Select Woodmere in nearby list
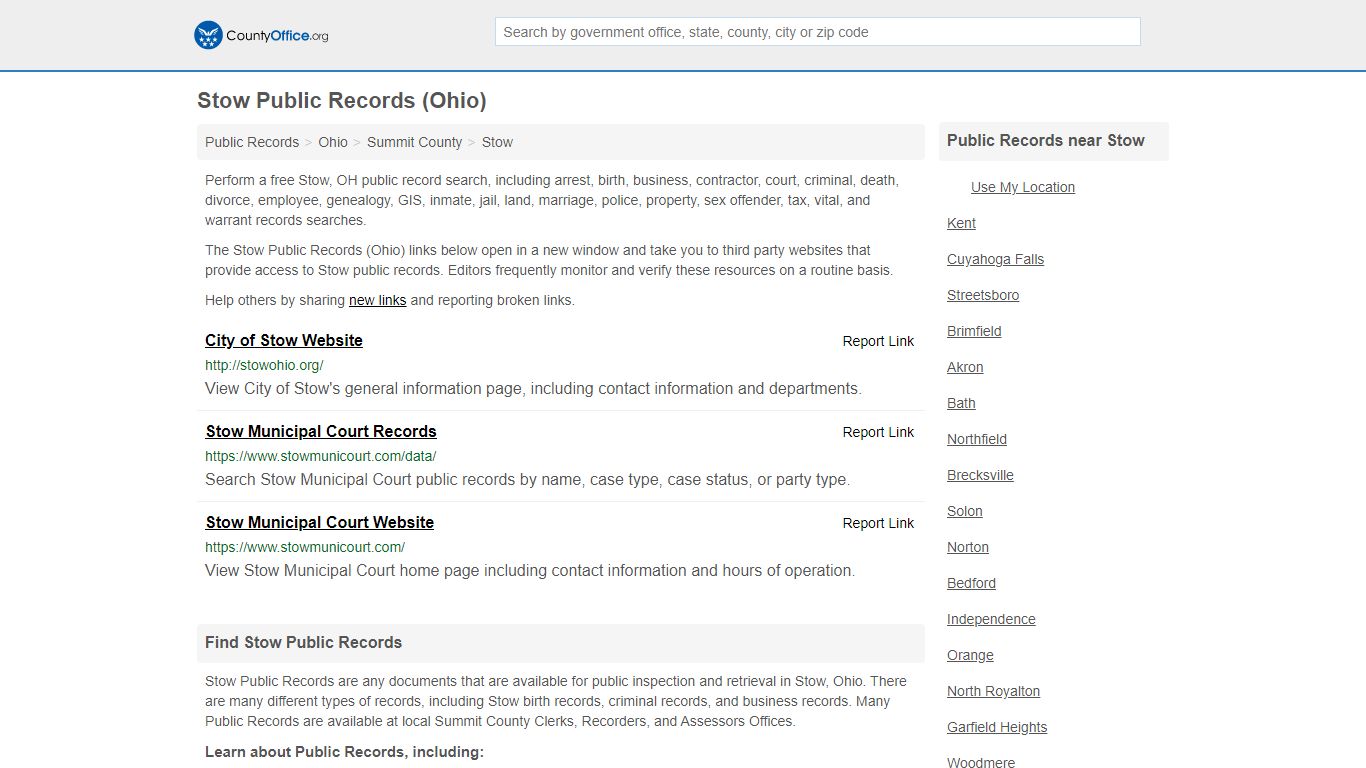The height and width of the screenshot is (768, 1366). point(981,762)
